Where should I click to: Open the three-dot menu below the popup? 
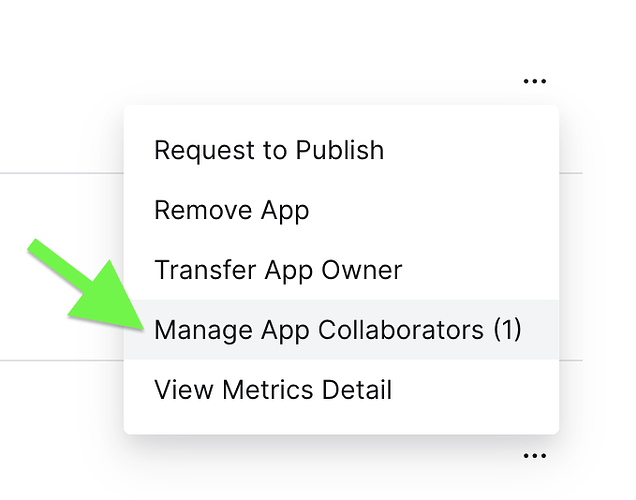pyautogui.click(x=535, y=456)
